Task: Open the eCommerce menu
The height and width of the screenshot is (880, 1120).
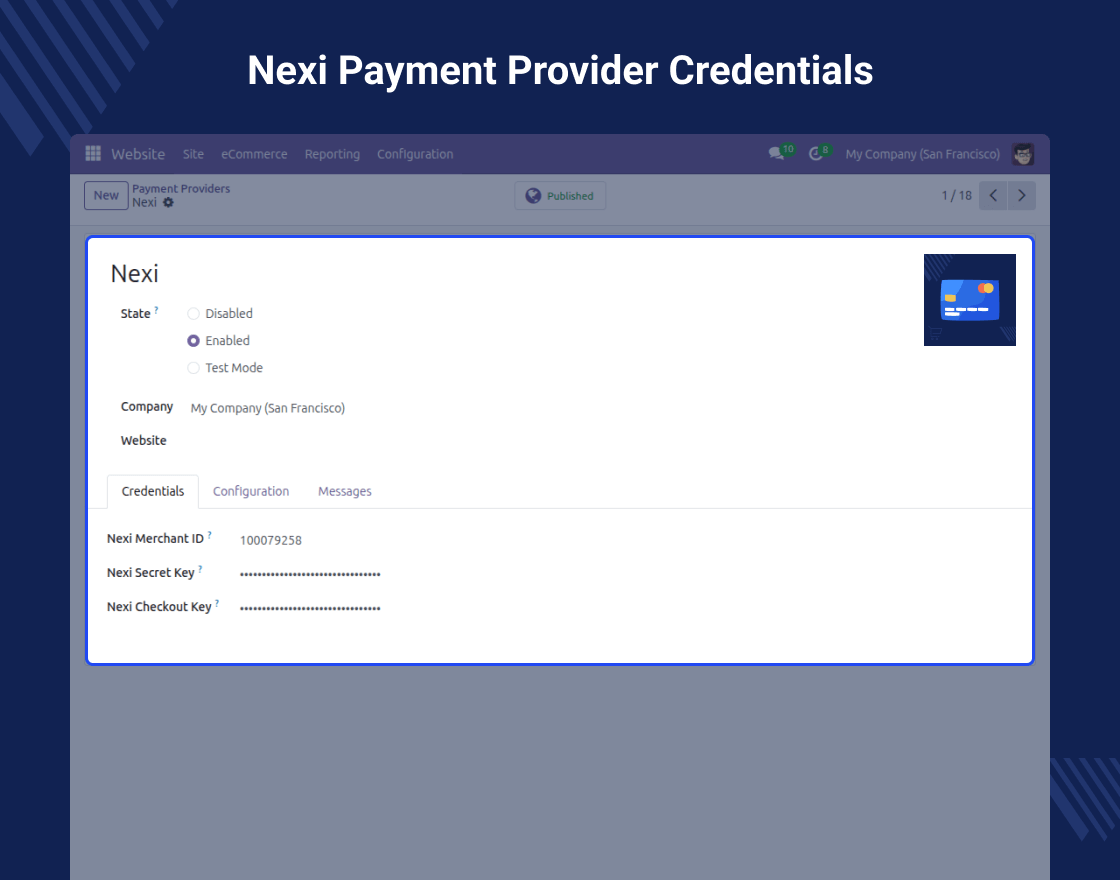Action: (x=254, y=154)
